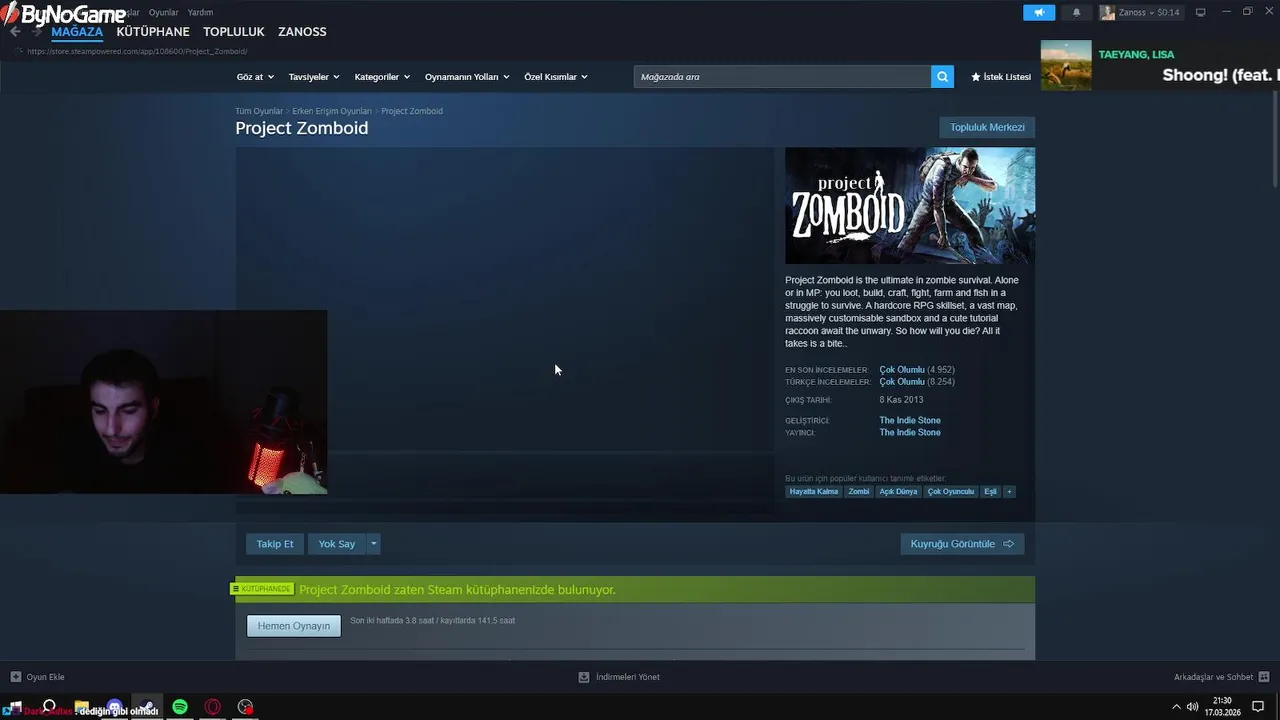Click the Steam taskbar icon
The image size is (1280, 720).
[x=147, y=707]
